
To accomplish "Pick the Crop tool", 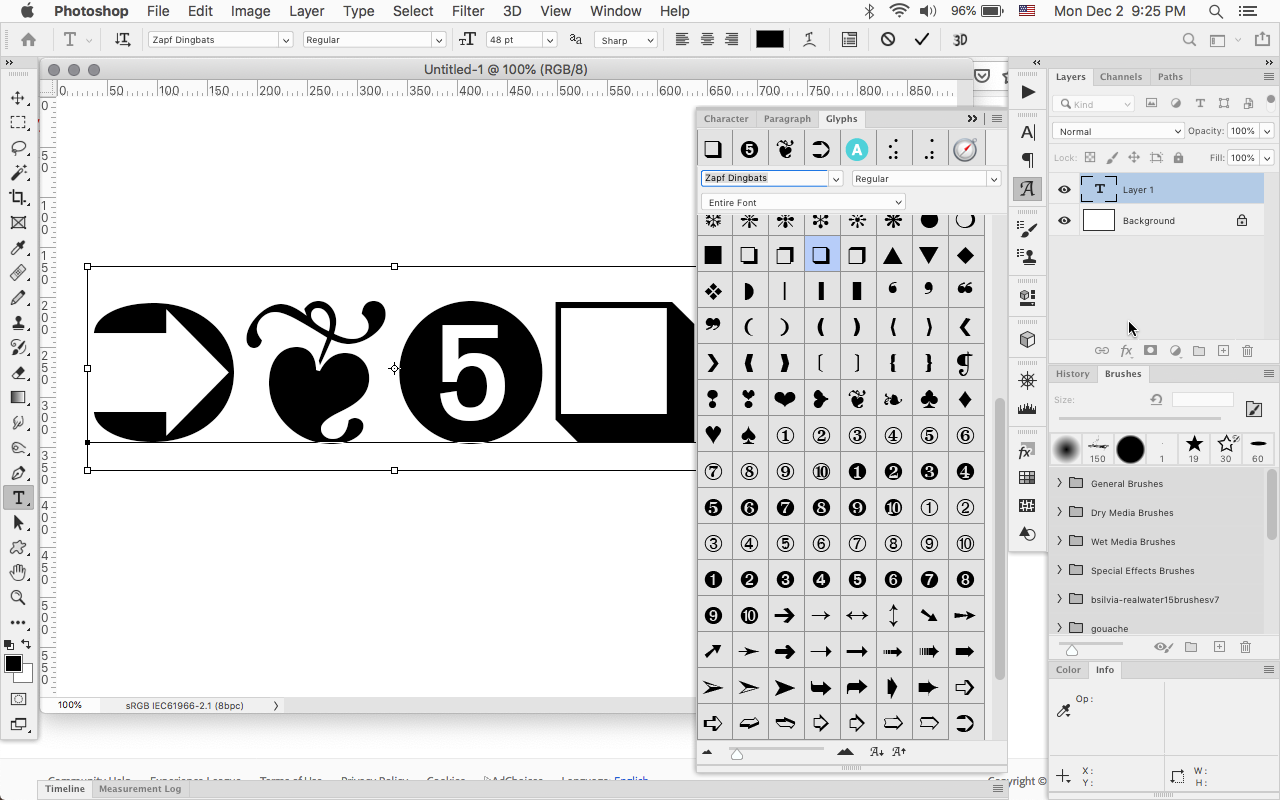I will click(18, 198).
